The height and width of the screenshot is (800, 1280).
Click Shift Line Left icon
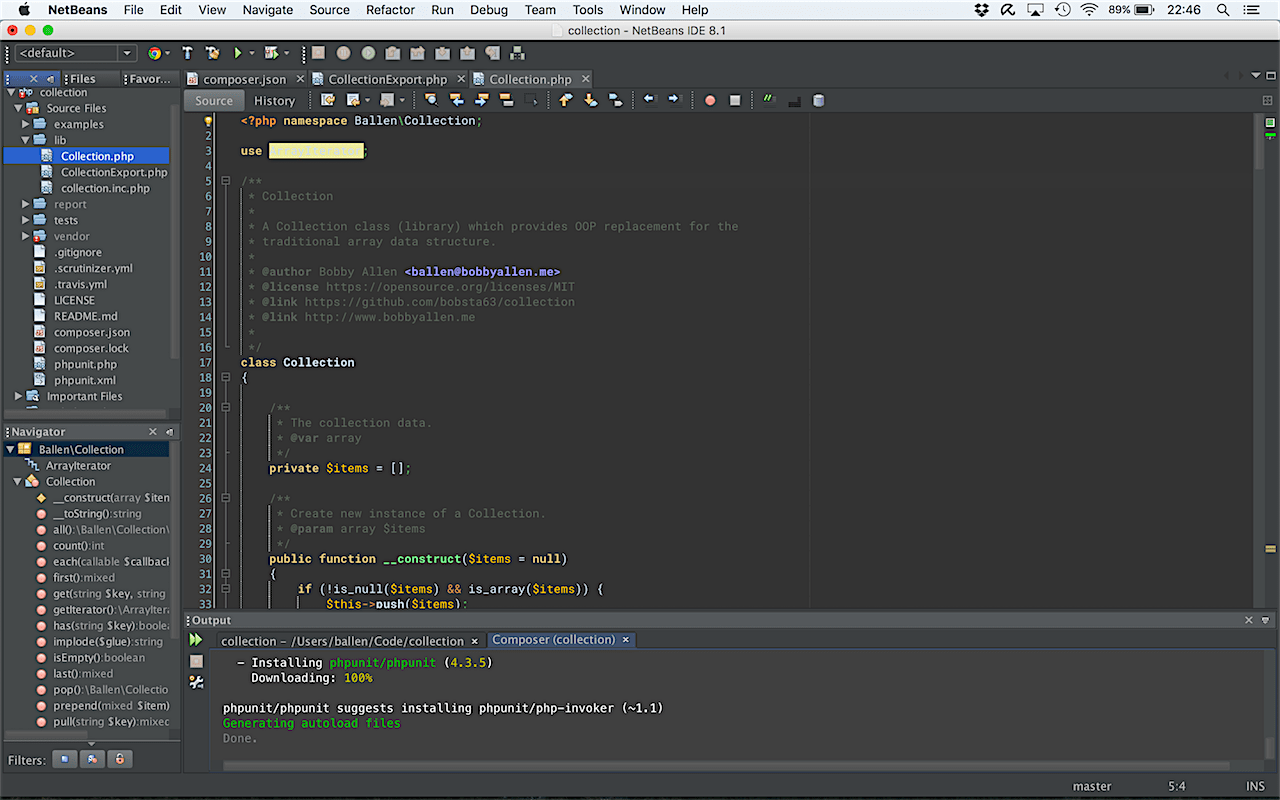coord(648,100)
